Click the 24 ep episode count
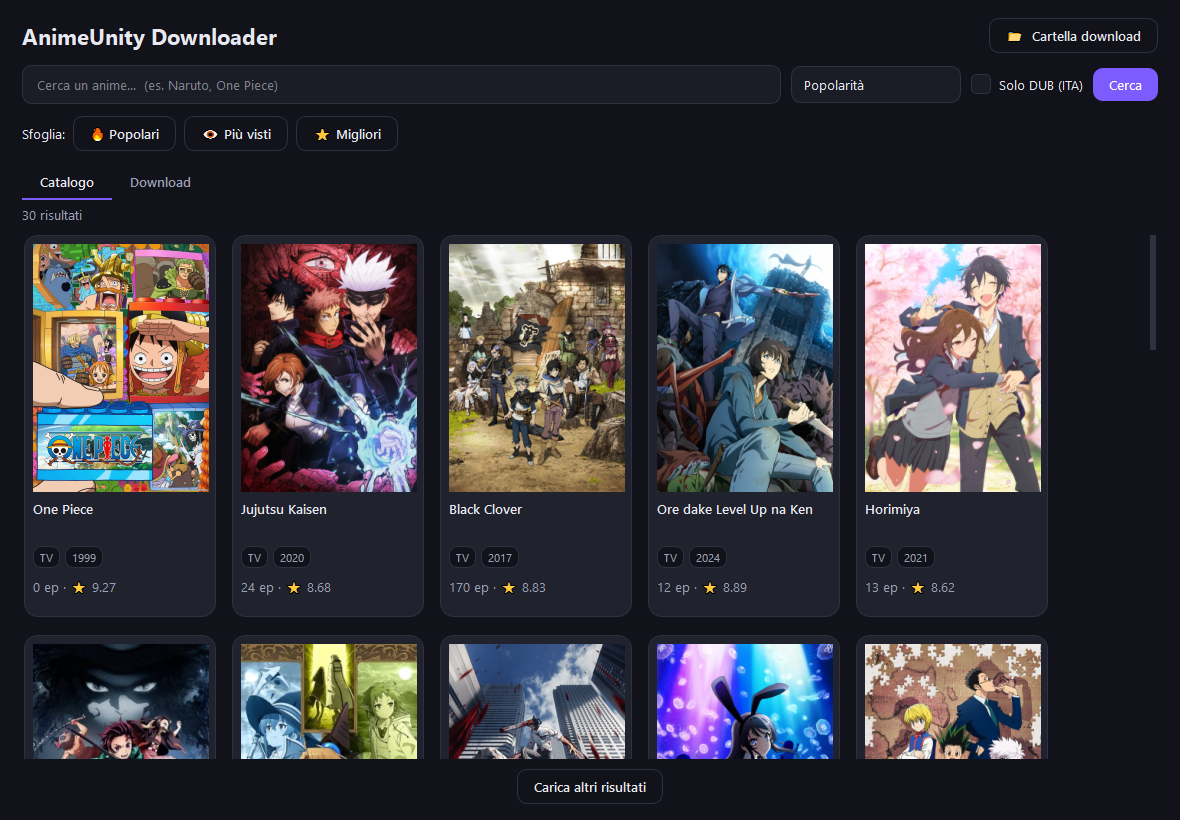Viewport: 1180px width, 820px height. point(257,588)
